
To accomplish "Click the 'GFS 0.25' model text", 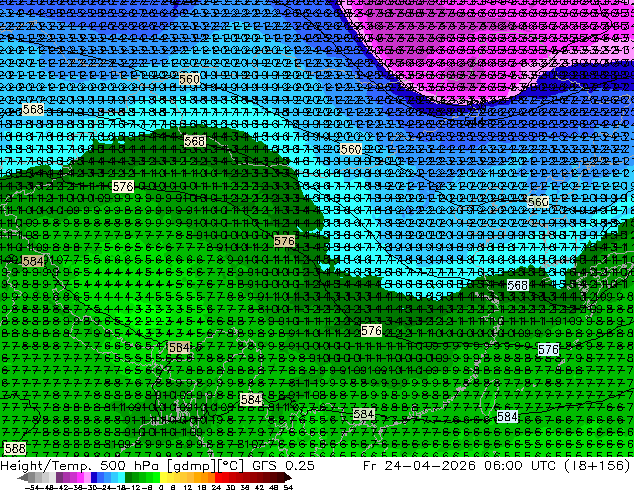I will coord(283,465).
